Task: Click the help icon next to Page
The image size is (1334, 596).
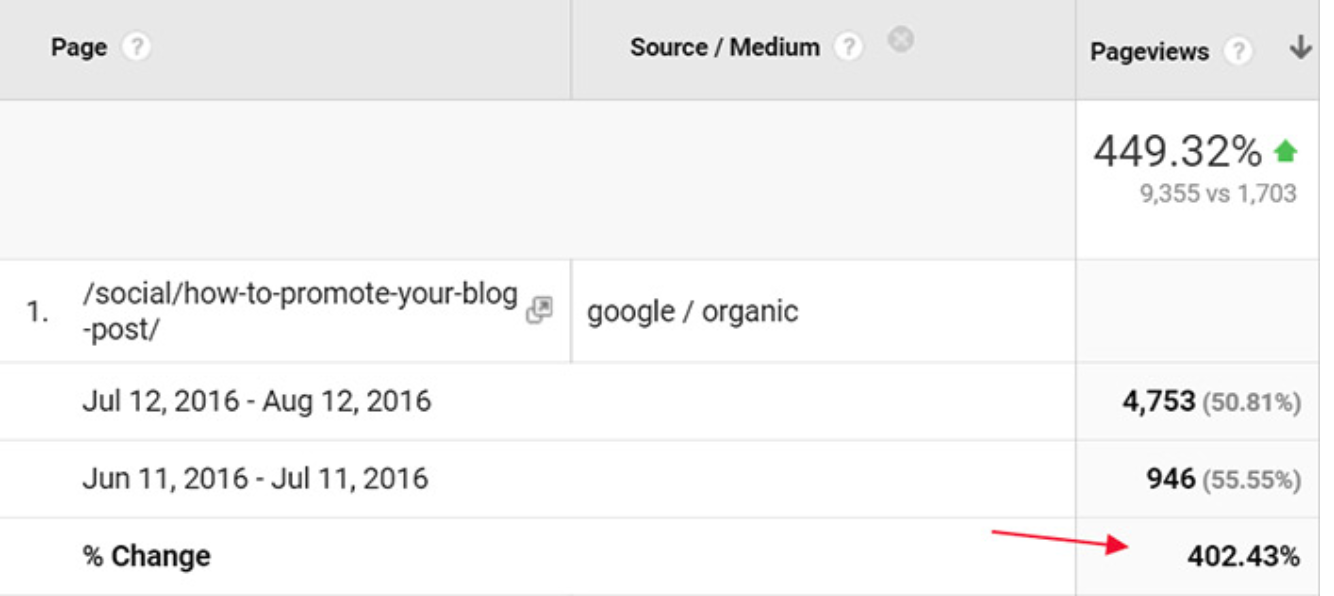Action: pyautogui.click(x=136, y=48)
